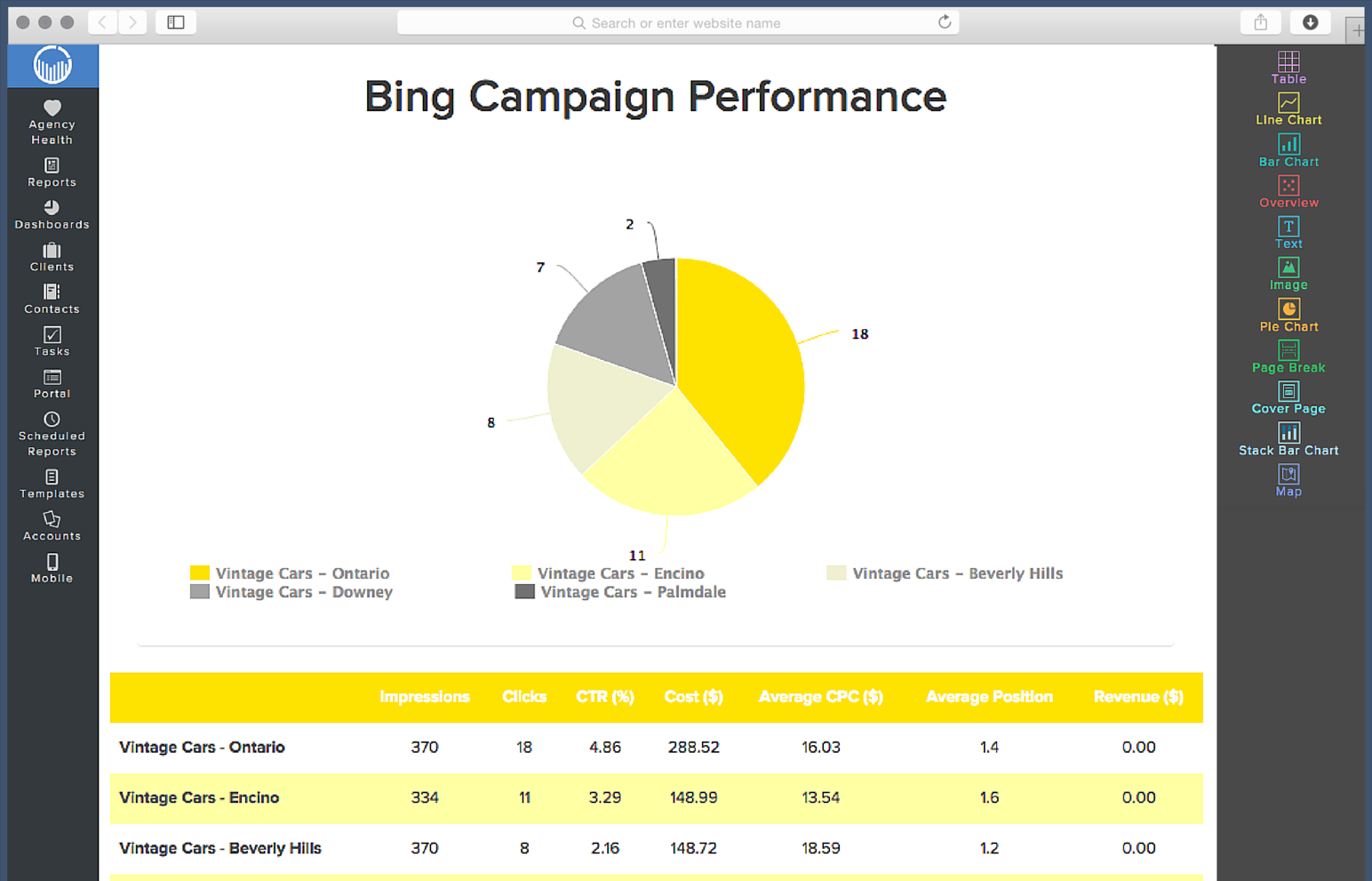The width and height of the screenshot is (1372, 881).
Task: Add a Table widget
Action: [1288, 68]
